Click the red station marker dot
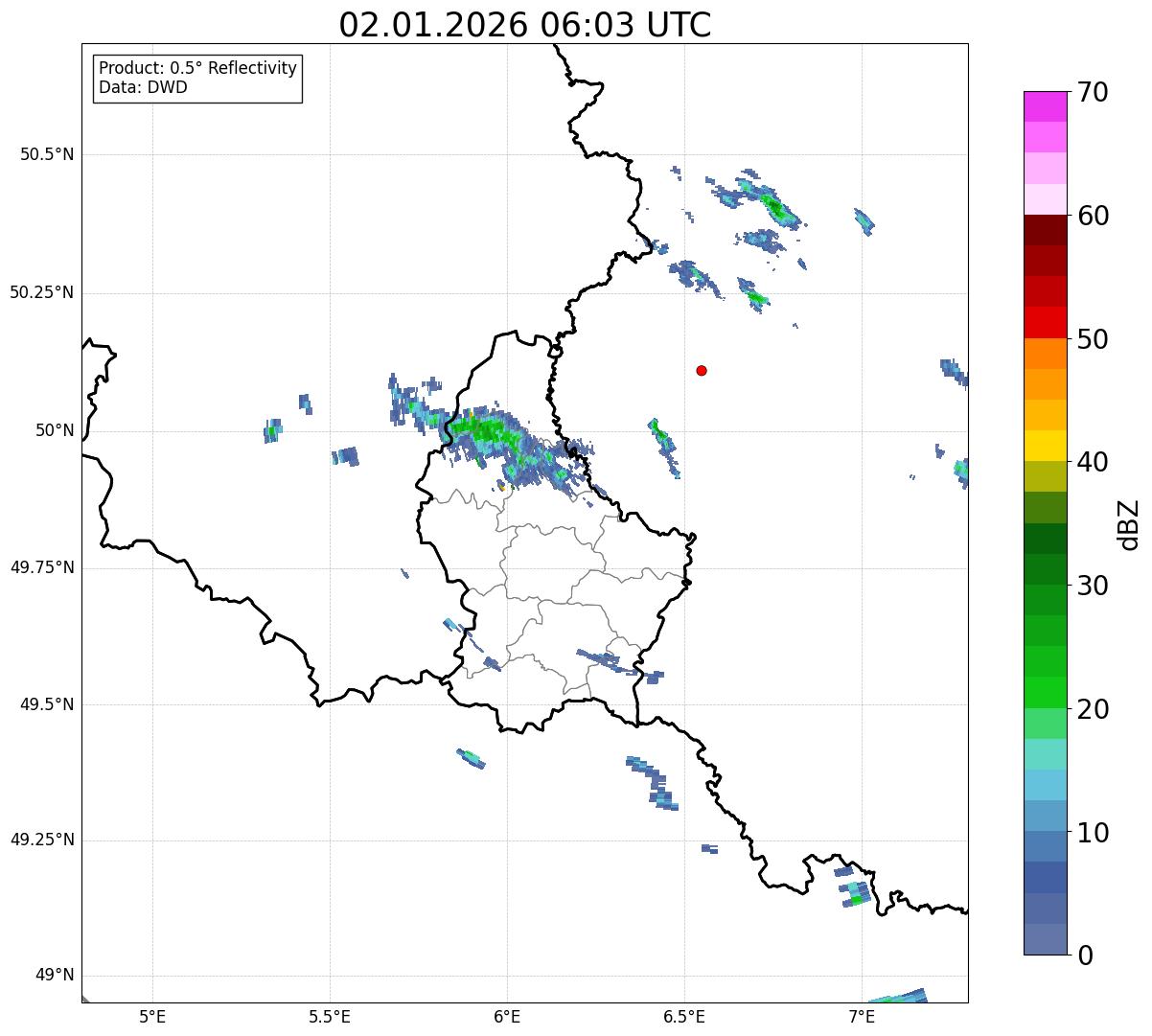 pos(702,371)
